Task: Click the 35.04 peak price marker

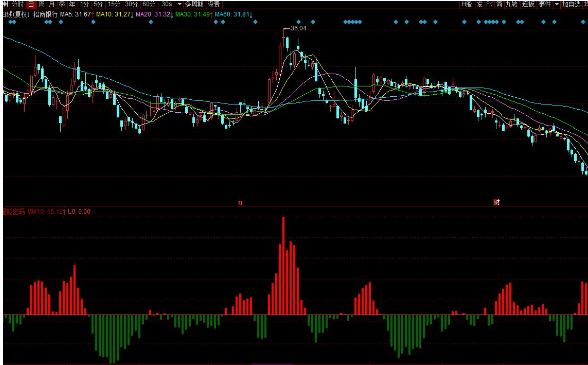Action: (298, 28)
